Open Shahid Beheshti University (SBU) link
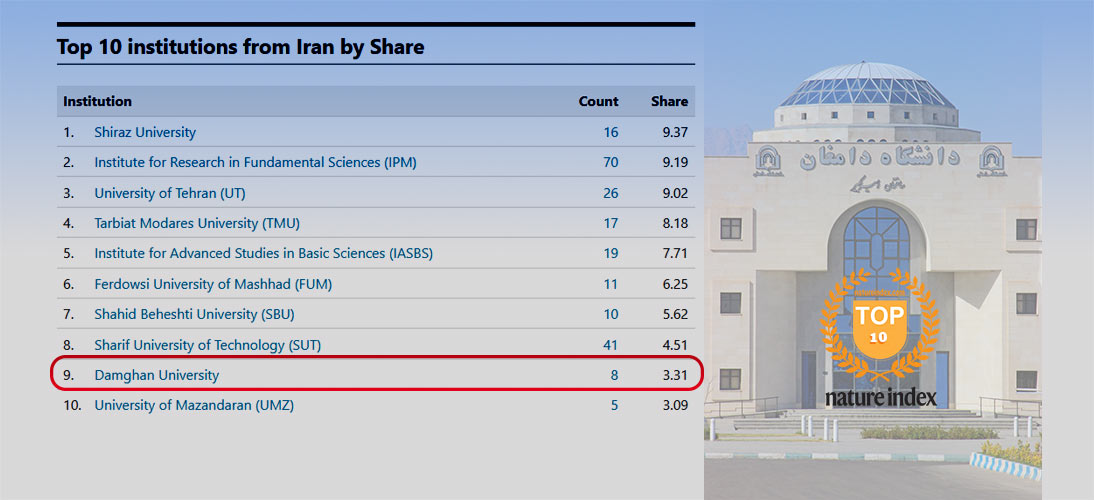Screen dimensions: 1094x500 [195, 315]
